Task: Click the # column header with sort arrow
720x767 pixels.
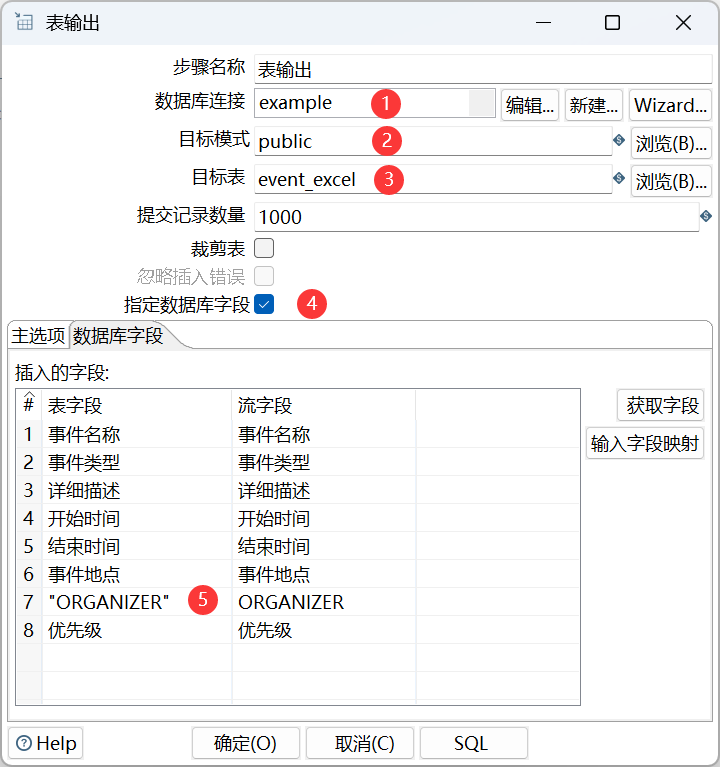Action: [x=29, y=404]
